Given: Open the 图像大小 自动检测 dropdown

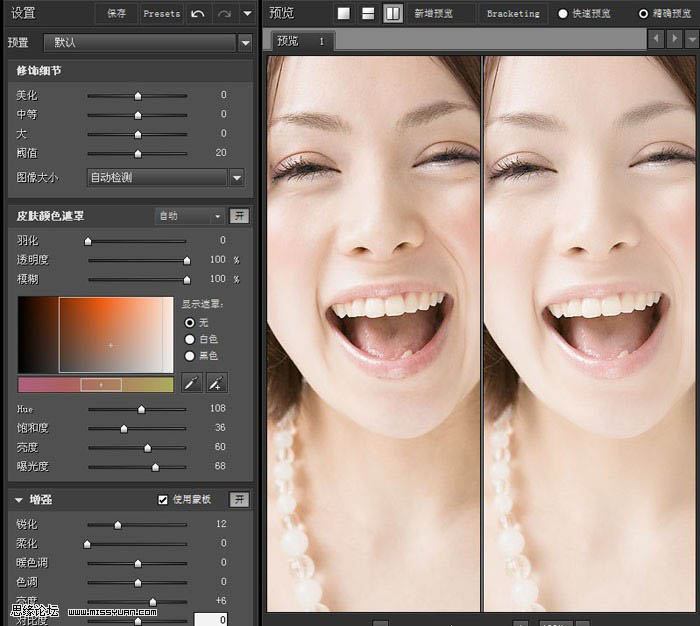Looking at the screenshot, I should (x=237, y=178).
